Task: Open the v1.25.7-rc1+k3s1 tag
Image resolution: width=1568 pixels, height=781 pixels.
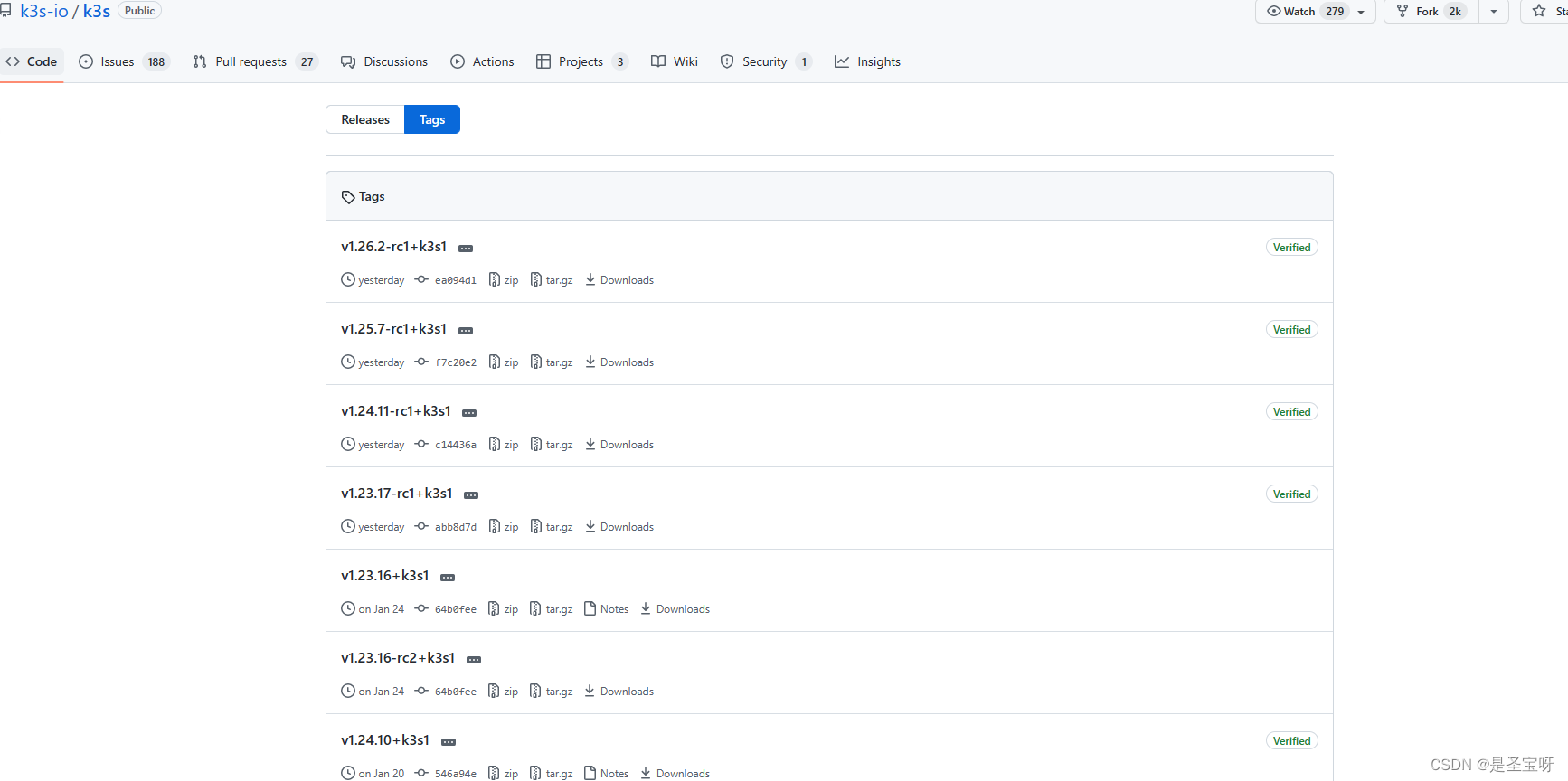Action: pyautogui.click(x=393, y=329)
